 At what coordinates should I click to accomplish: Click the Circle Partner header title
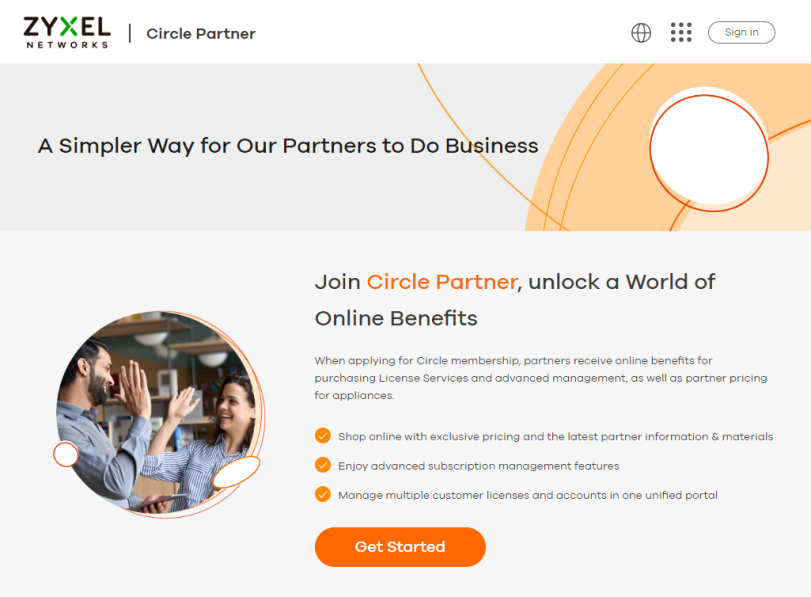[201, 34]
